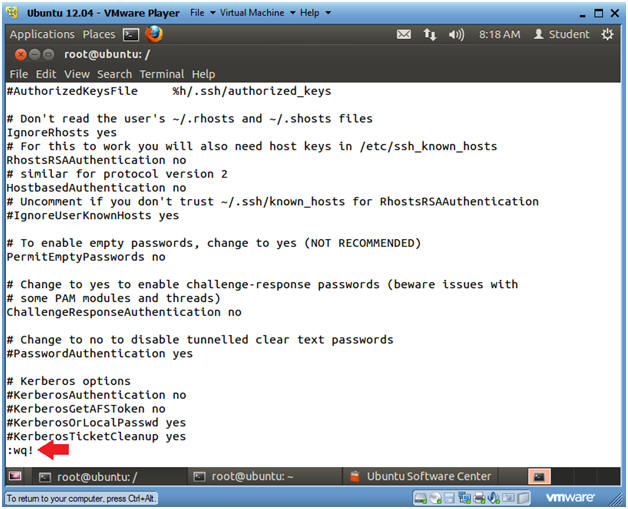
Task: Open the Terminal menu in menu bar
Action: (x=161, y=74)
